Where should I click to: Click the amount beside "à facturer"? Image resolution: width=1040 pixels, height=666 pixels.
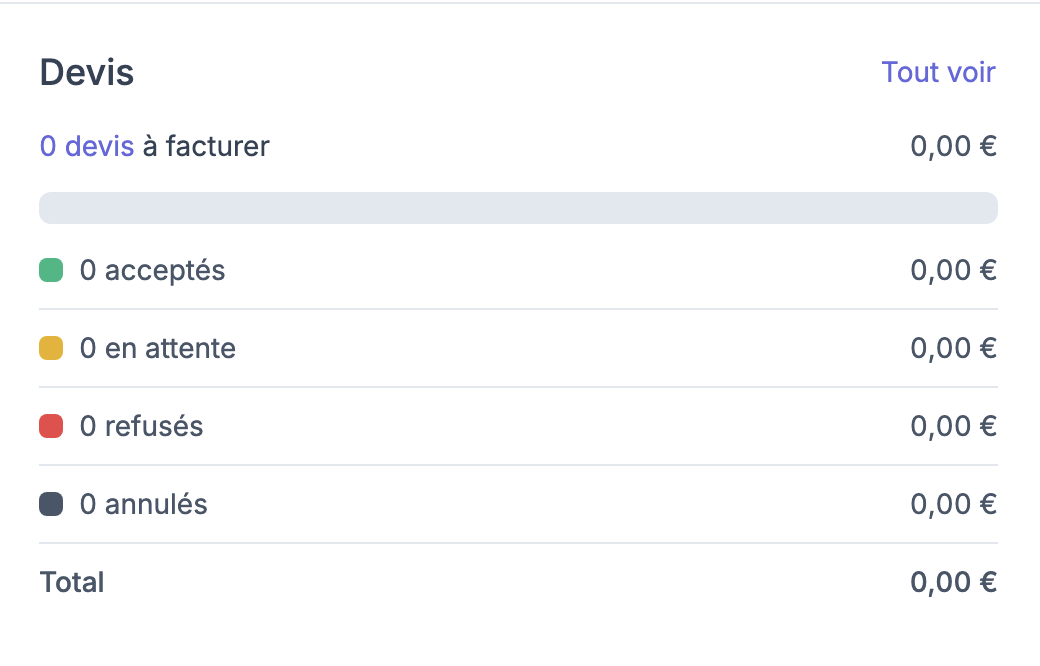[953, 147]
